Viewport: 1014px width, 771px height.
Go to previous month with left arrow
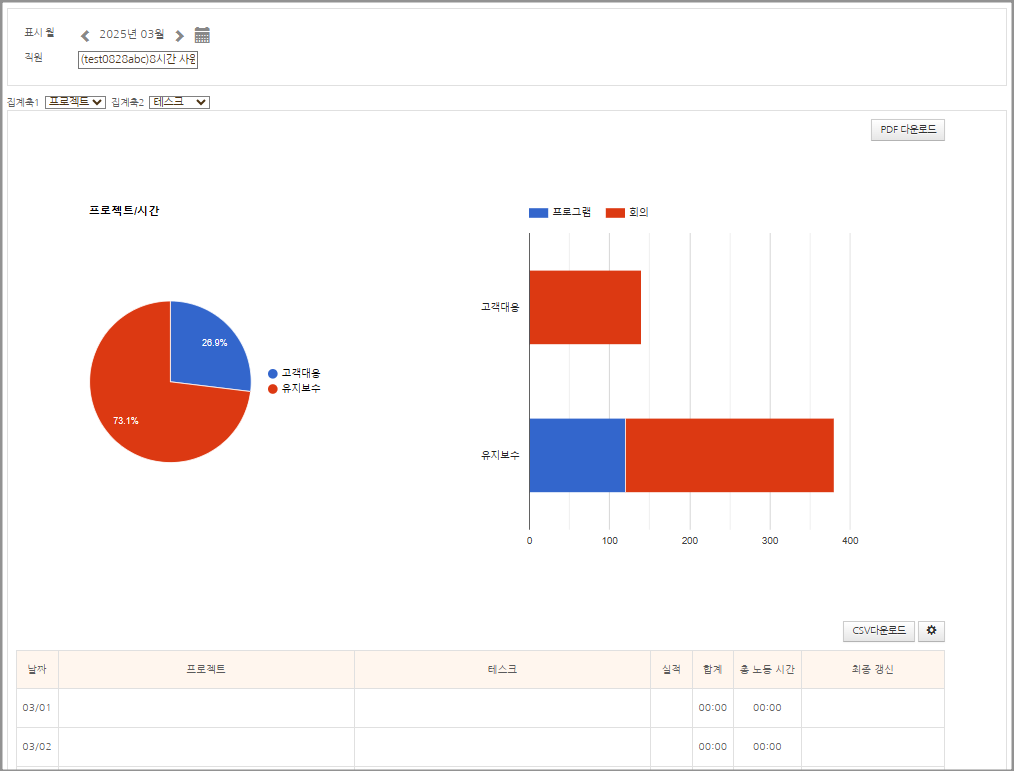[85, 36]
